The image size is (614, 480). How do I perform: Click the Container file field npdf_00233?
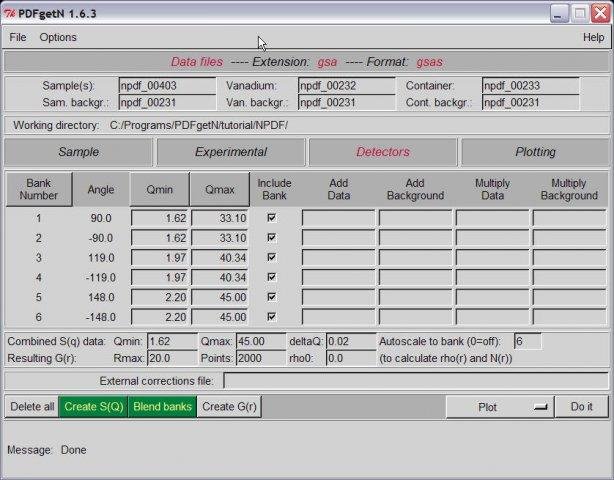point(531,86)
